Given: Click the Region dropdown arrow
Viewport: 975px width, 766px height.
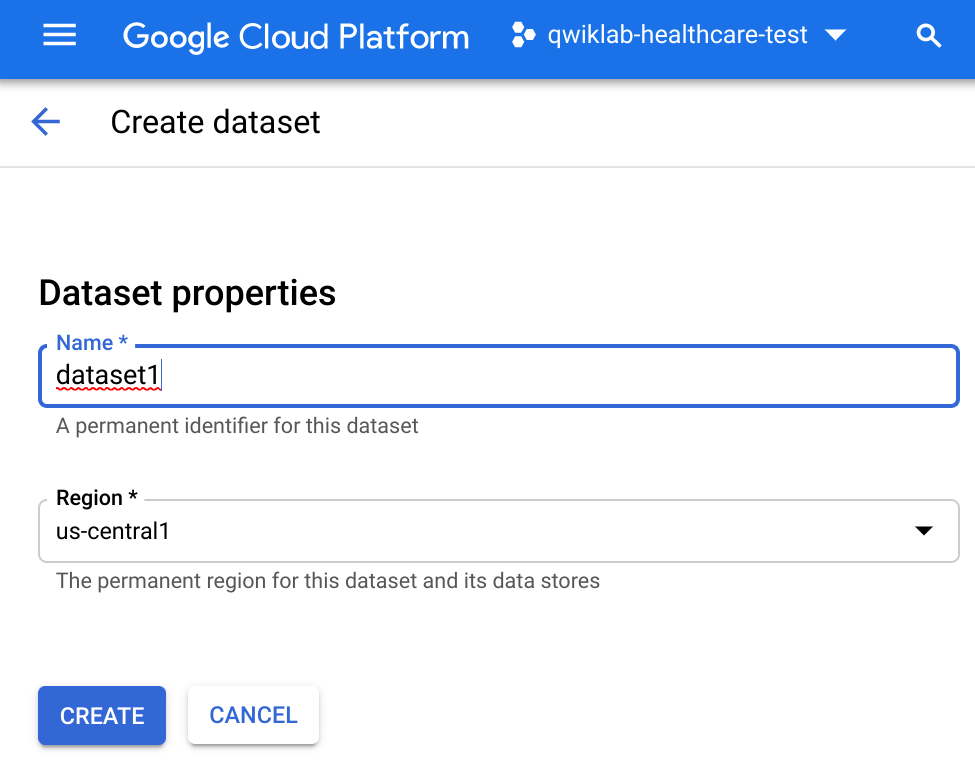Looking at the screenshot, I should click(924, 531).
